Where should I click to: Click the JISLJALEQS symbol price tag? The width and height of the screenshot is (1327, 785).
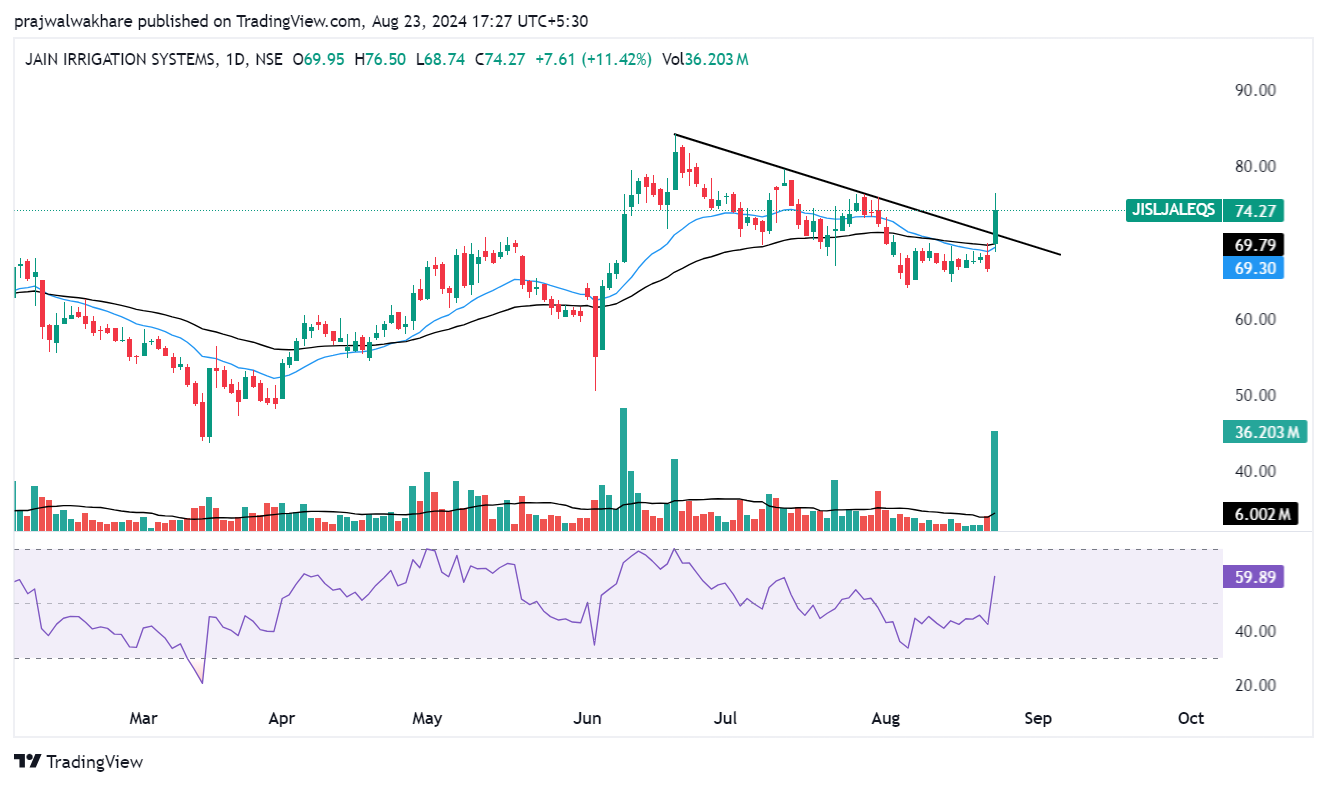[1173, 210]
